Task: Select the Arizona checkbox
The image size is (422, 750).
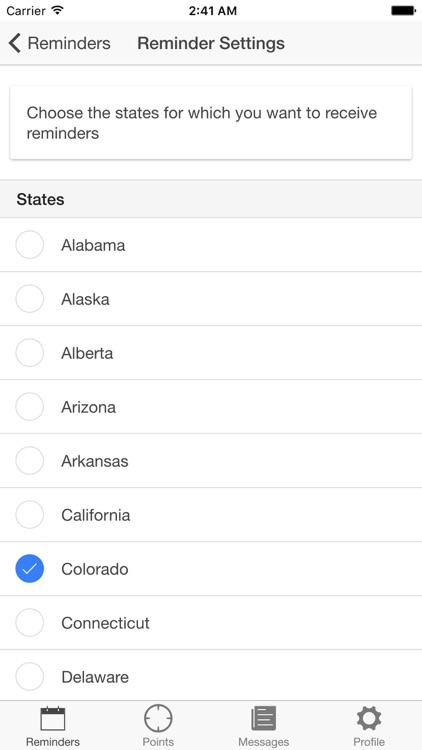Action: click(x=30, y=407)
